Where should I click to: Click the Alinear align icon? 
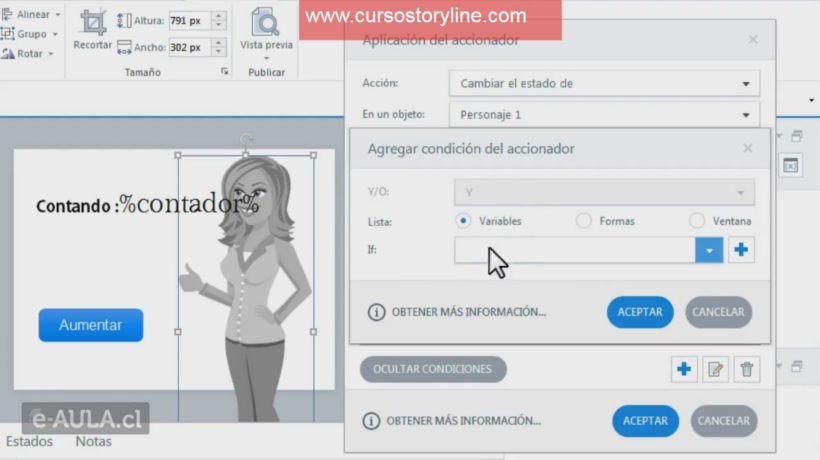(7, 14)
